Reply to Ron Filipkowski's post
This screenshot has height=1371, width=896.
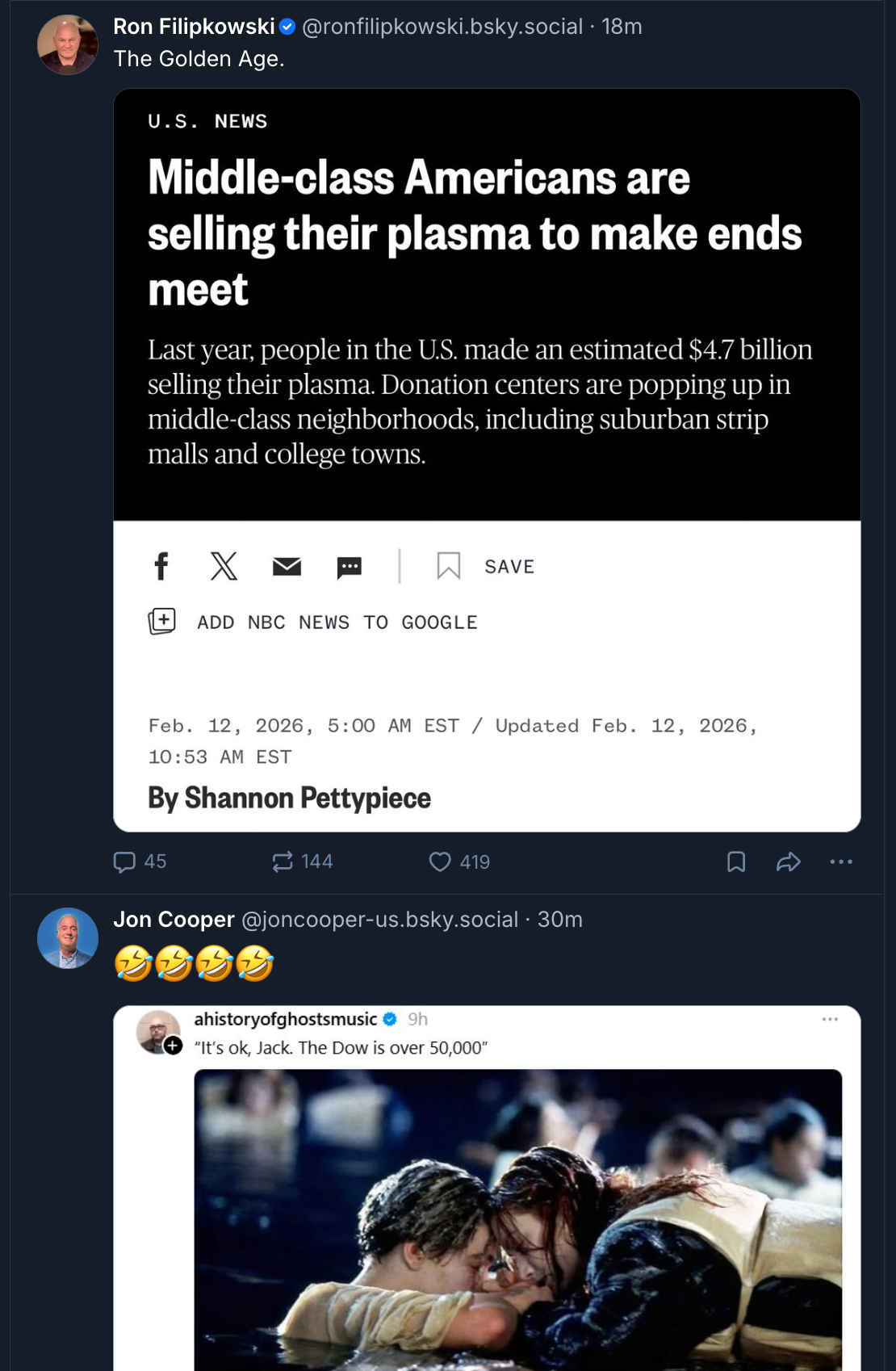pos(124,862)
